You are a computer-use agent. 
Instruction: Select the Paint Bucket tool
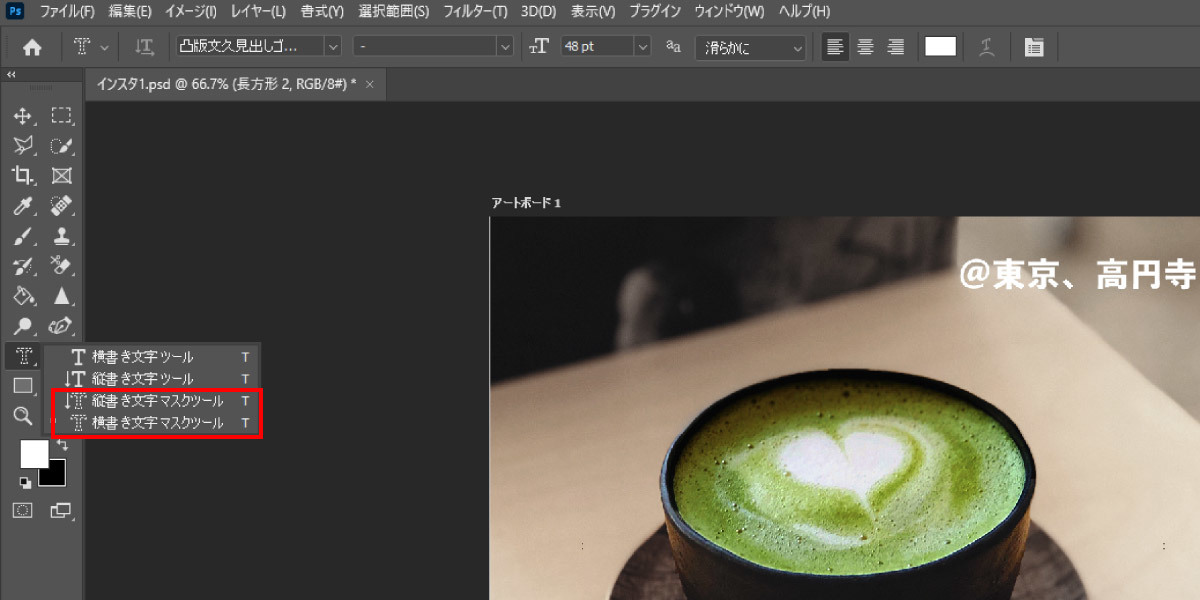click(23, 296)
